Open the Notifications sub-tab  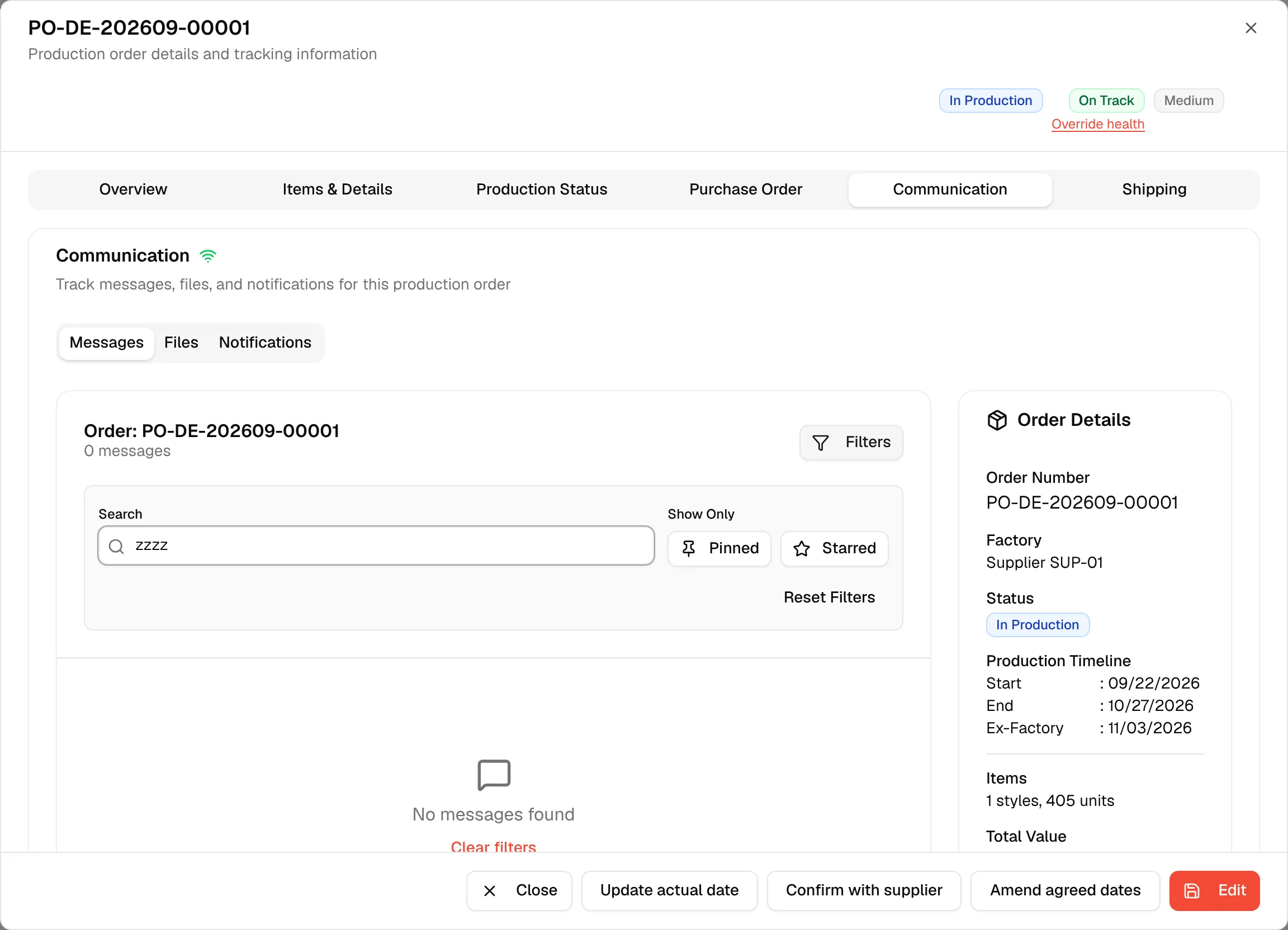tap(265, 343)
